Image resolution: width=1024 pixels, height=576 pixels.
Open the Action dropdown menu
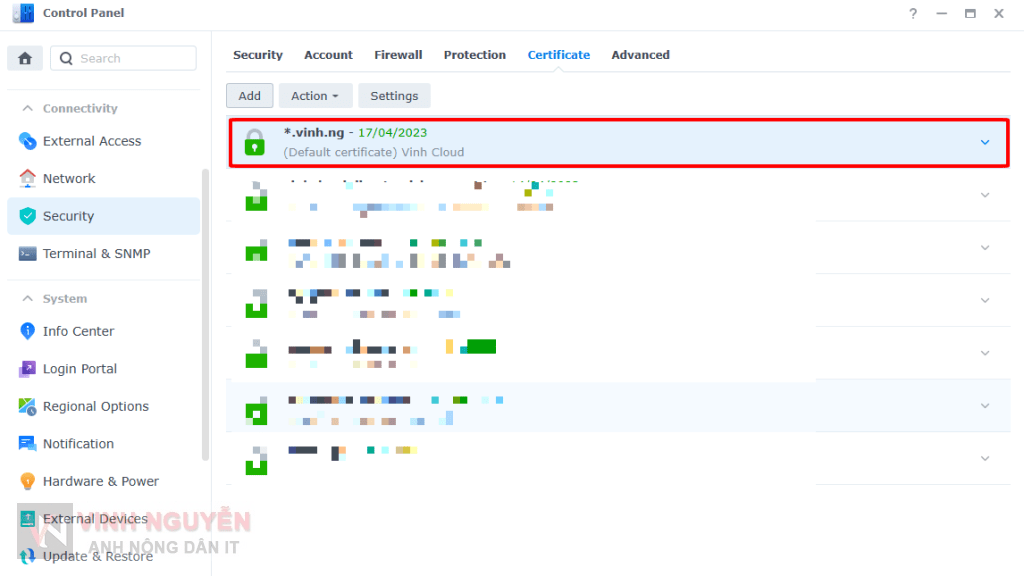[314, 96]
